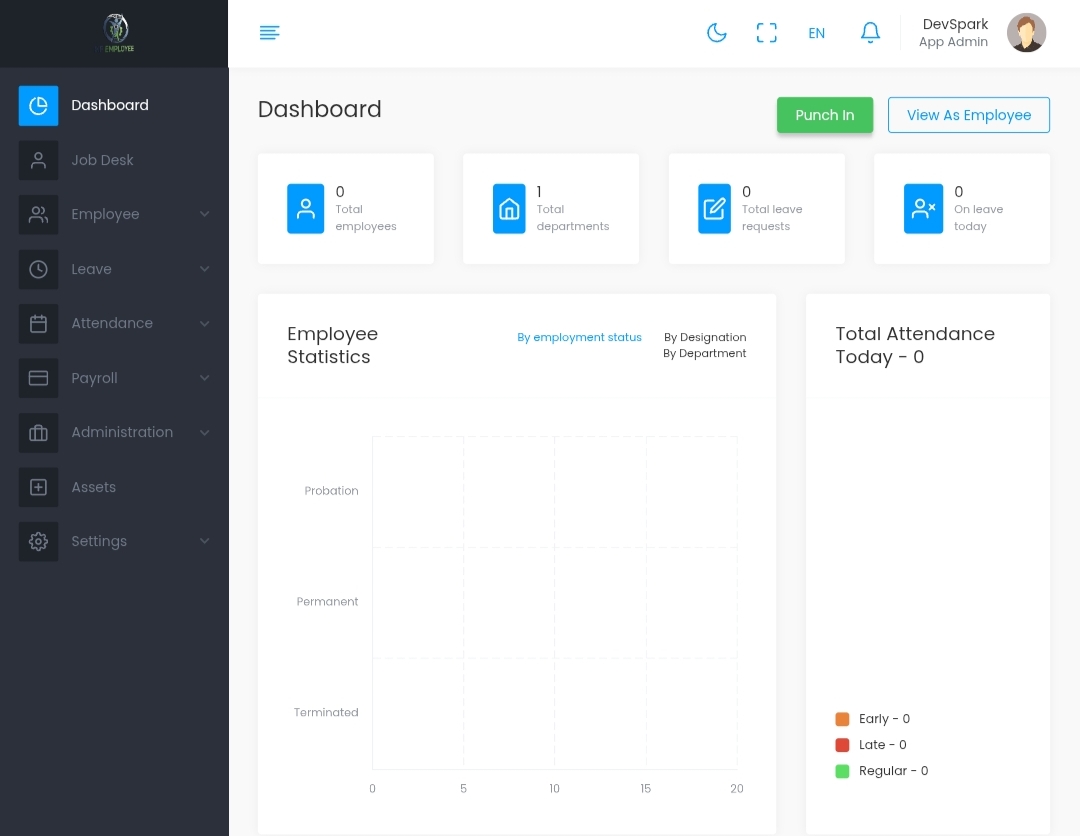Click the Total departments home icon

point(509,209)
